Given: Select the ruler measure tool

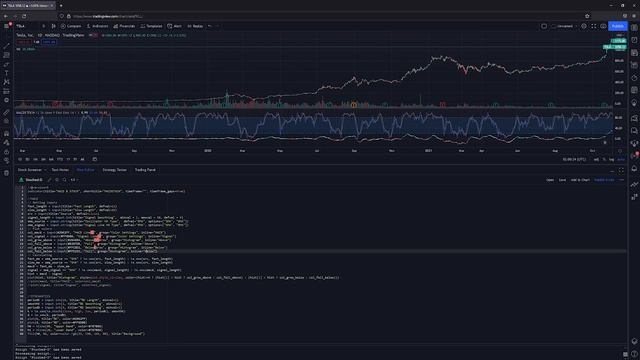Looking at the screenshot, I should [x=7, y=112].
